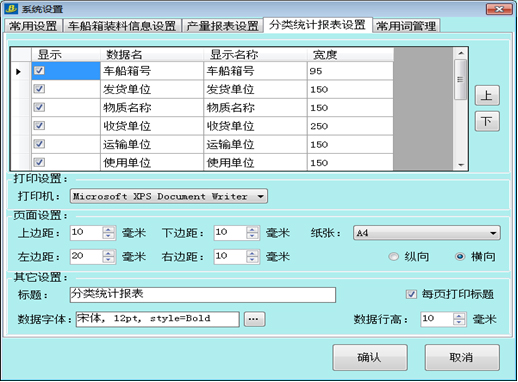Increase 数据行高 with up spinner arrow
Image resolution: width=518 pixels, height=382 pixels.
(x=459, y=316)
